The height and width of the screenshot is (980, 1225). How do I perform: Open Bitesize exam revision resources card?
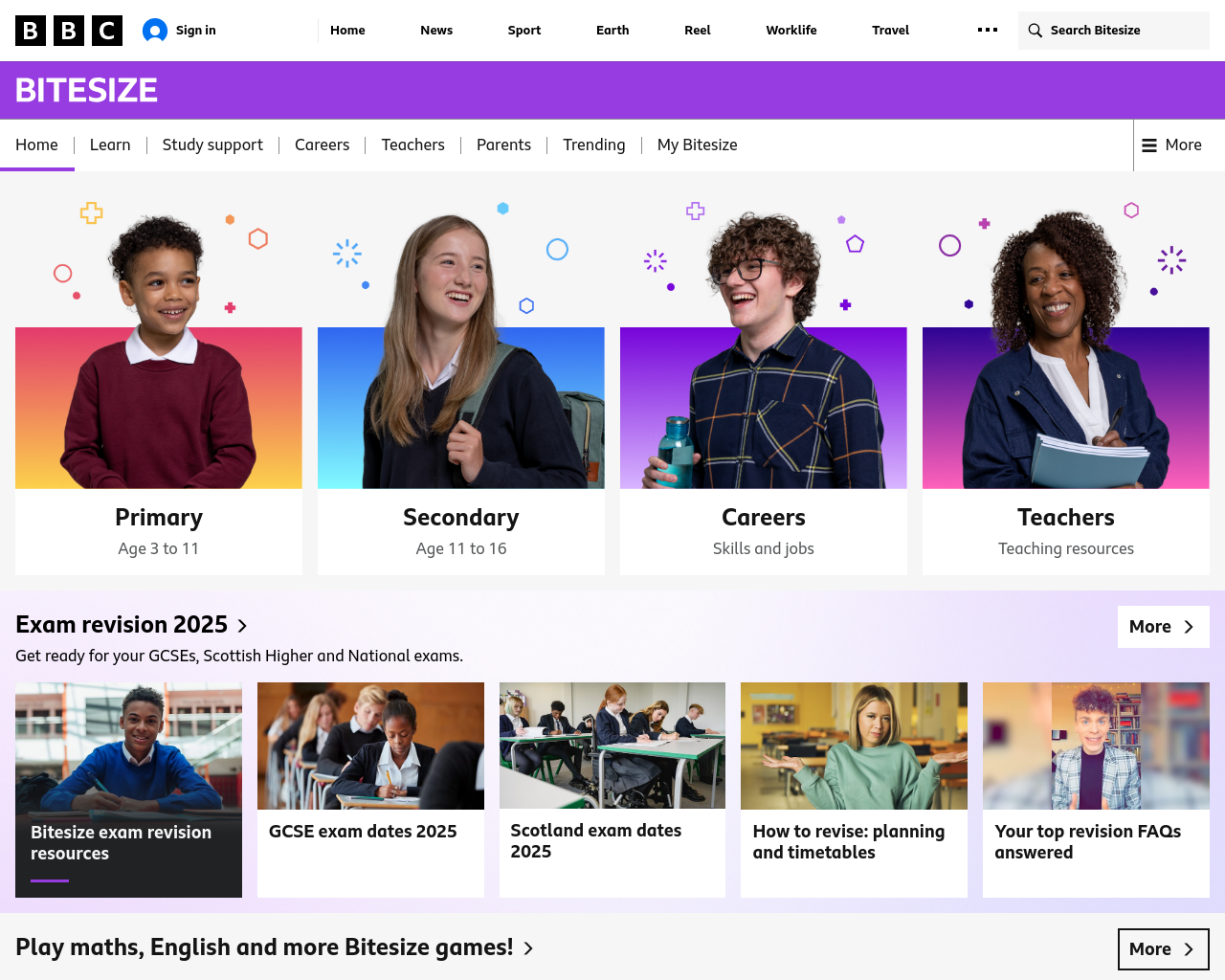point(128,790)
